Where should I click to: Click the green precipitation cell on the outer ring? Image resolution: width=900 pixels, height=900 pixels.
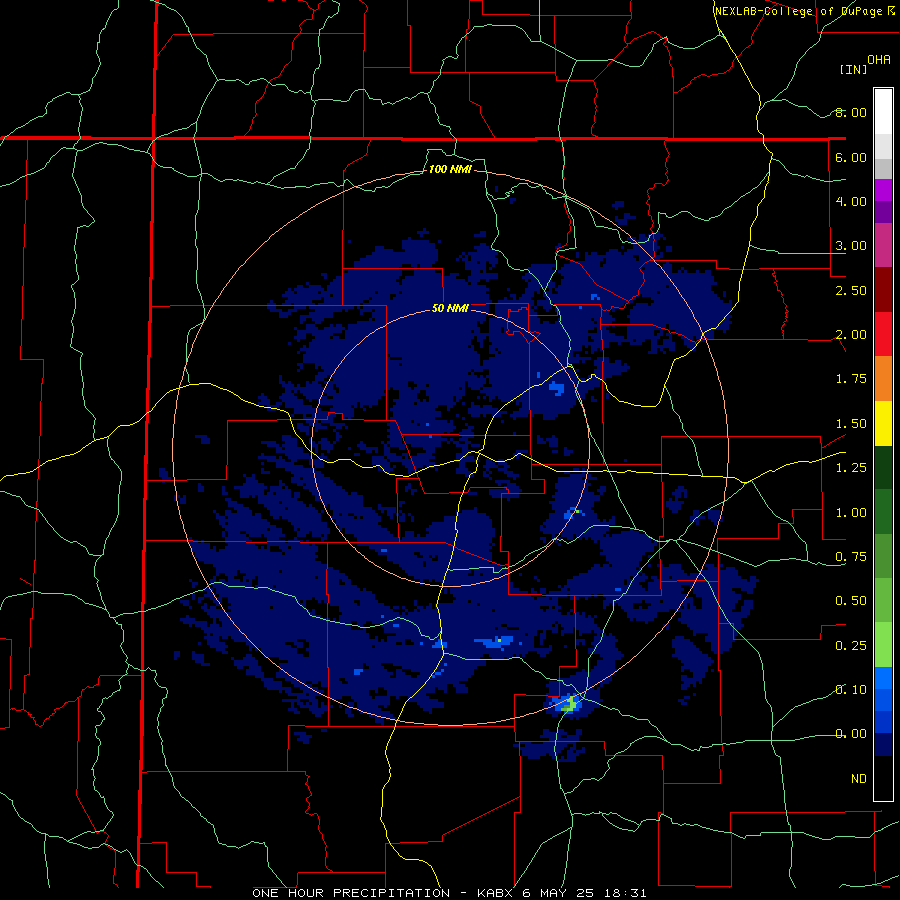coord(570,704)
